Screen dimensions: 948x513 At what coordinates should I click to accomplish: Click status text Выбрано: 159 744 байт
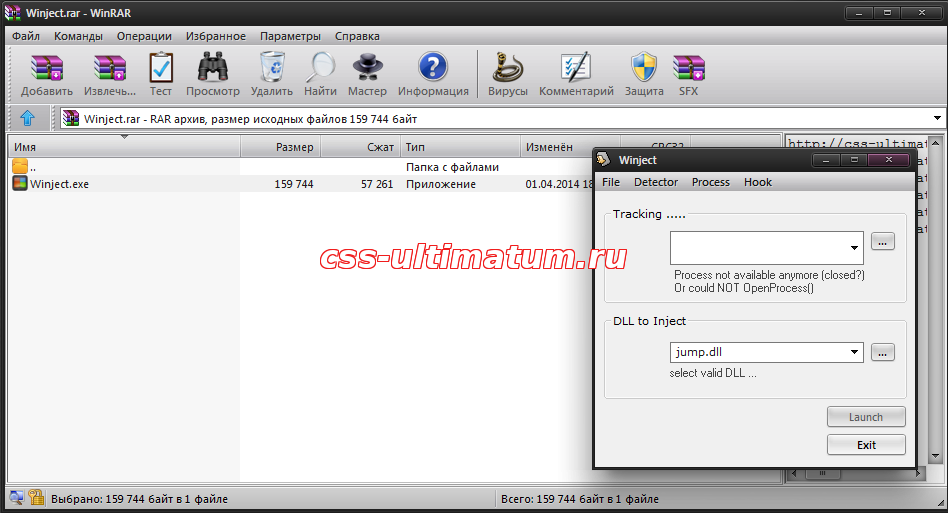click(140, 499)
